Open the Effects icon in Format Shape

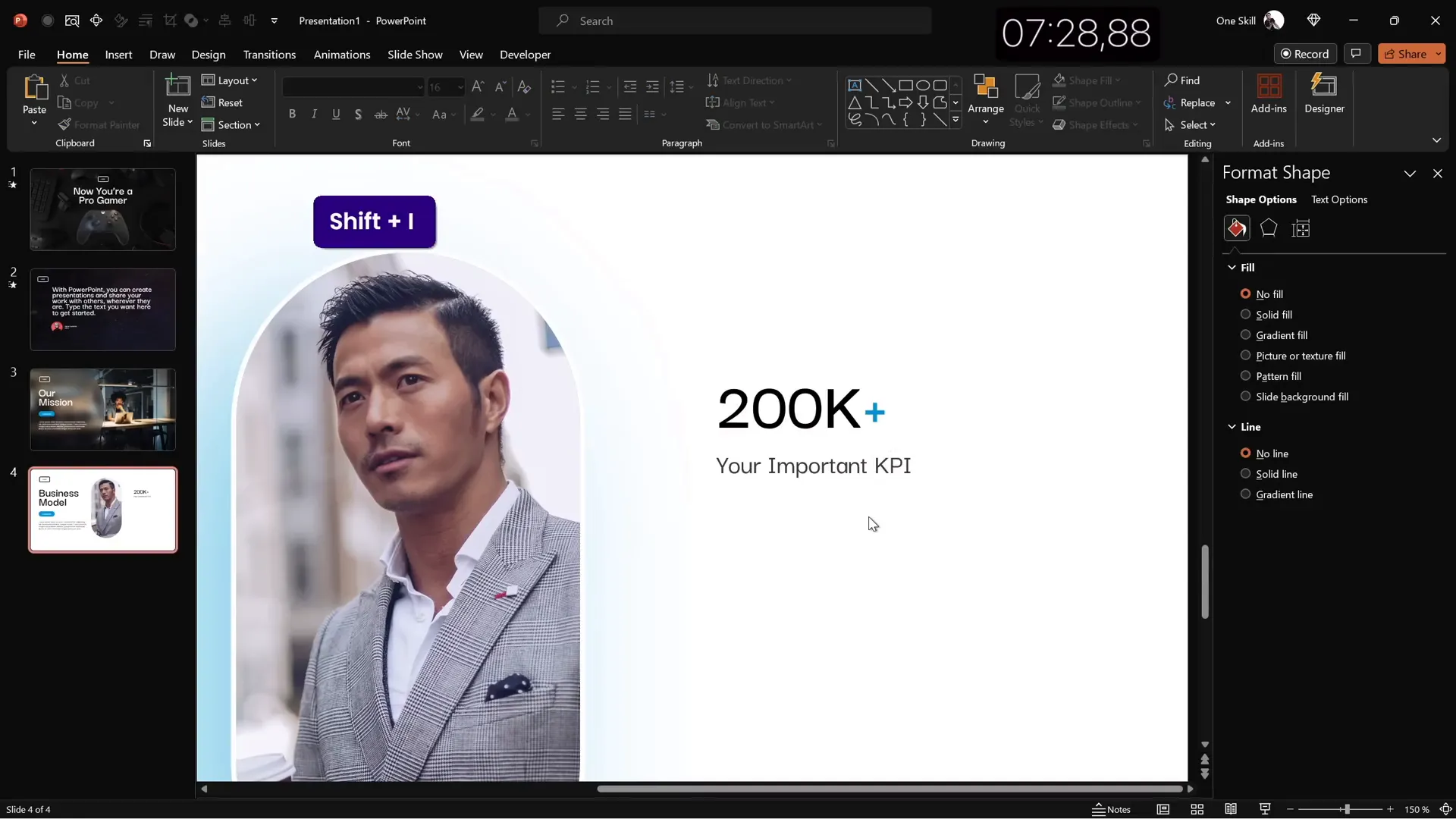pyautogui.click(x=1269, y=228)
